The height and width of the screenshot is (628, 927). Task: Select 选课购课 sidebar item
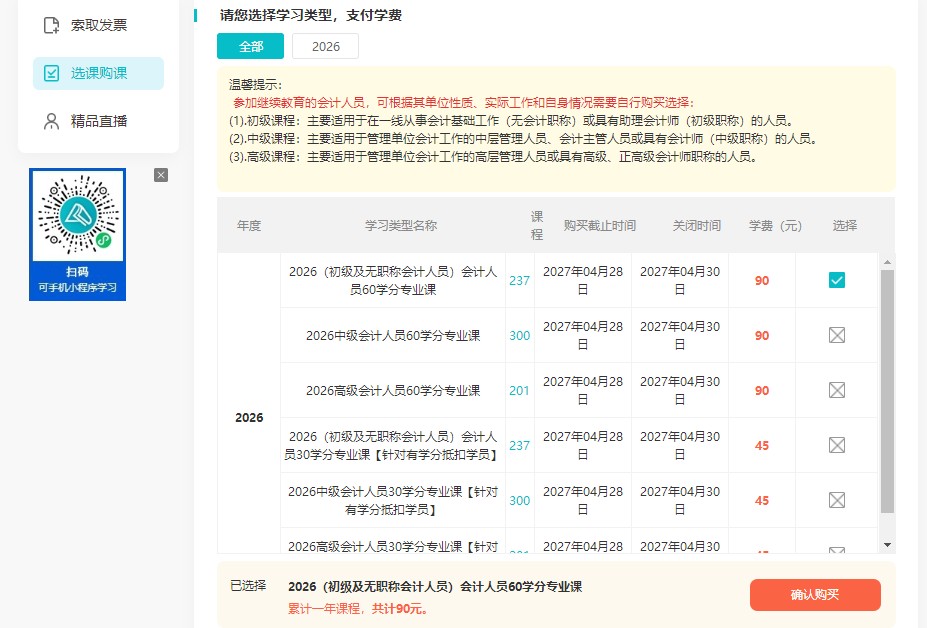click(x=98, y=73)
